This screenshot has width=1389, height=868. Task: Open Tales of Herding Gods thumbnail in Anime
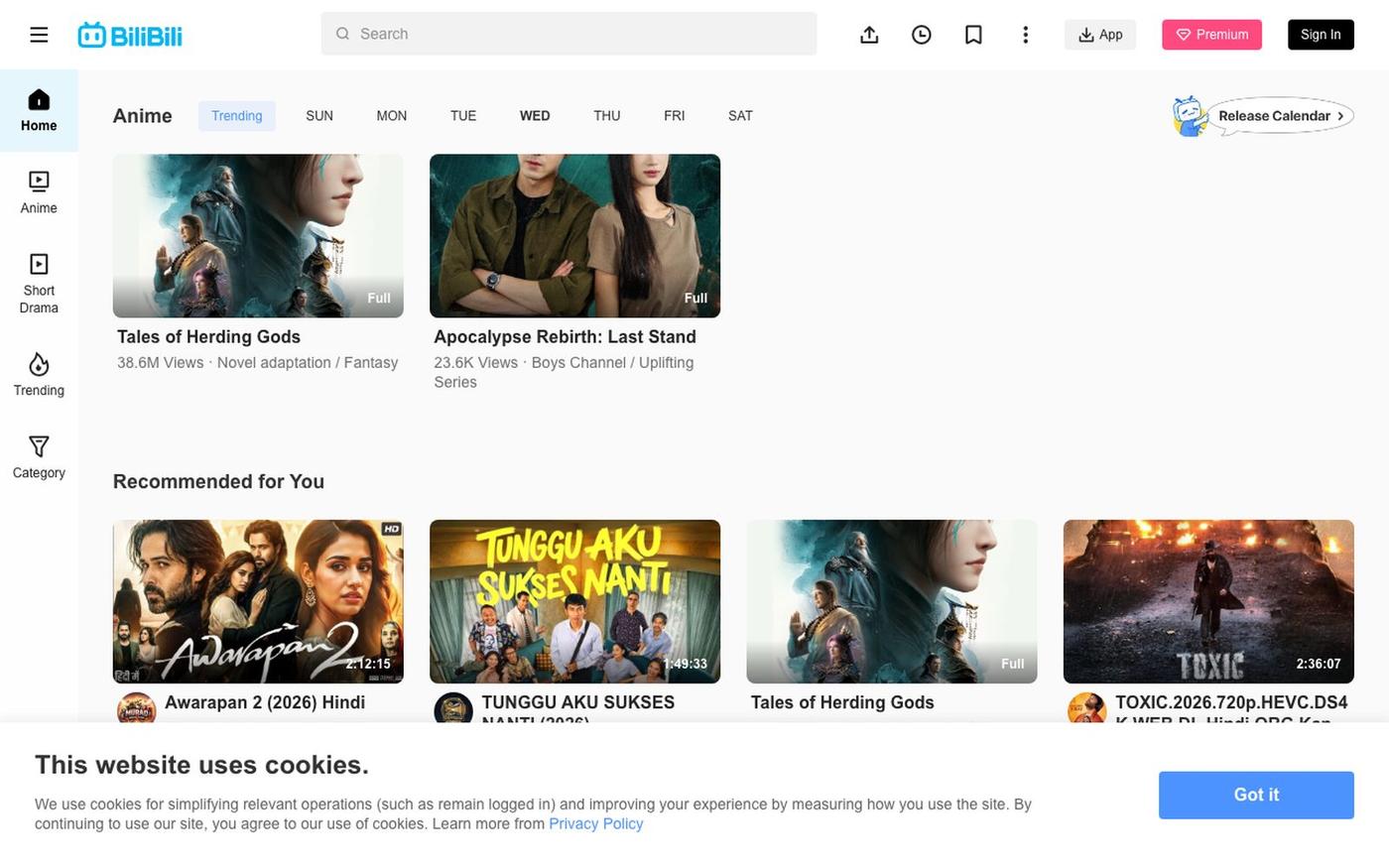pos(258,236)
